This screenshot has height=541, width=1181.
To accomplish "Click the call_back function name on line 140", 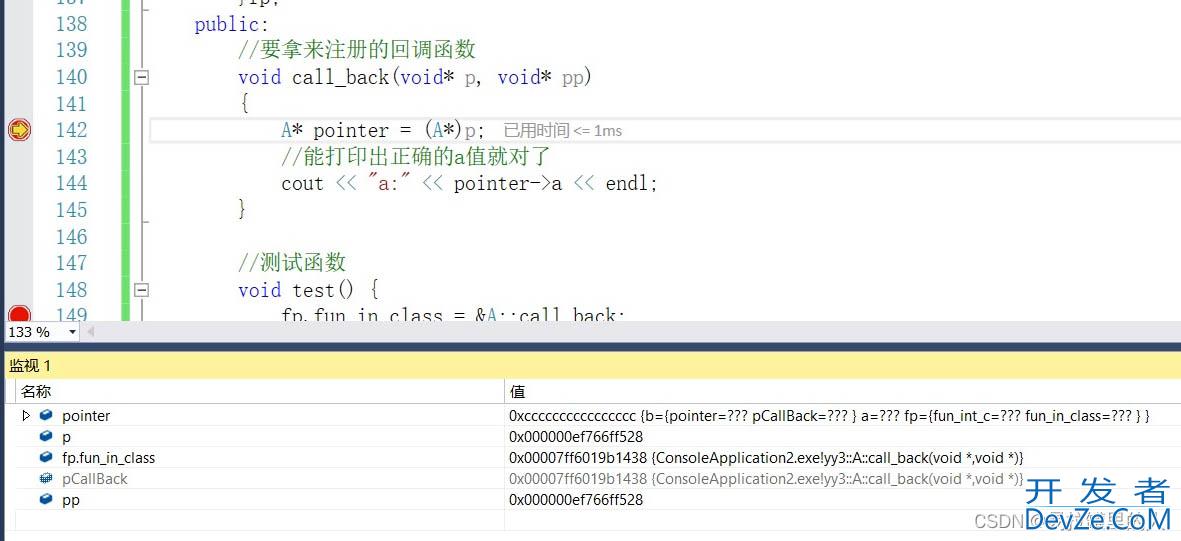I will click(x=340, y=78).
